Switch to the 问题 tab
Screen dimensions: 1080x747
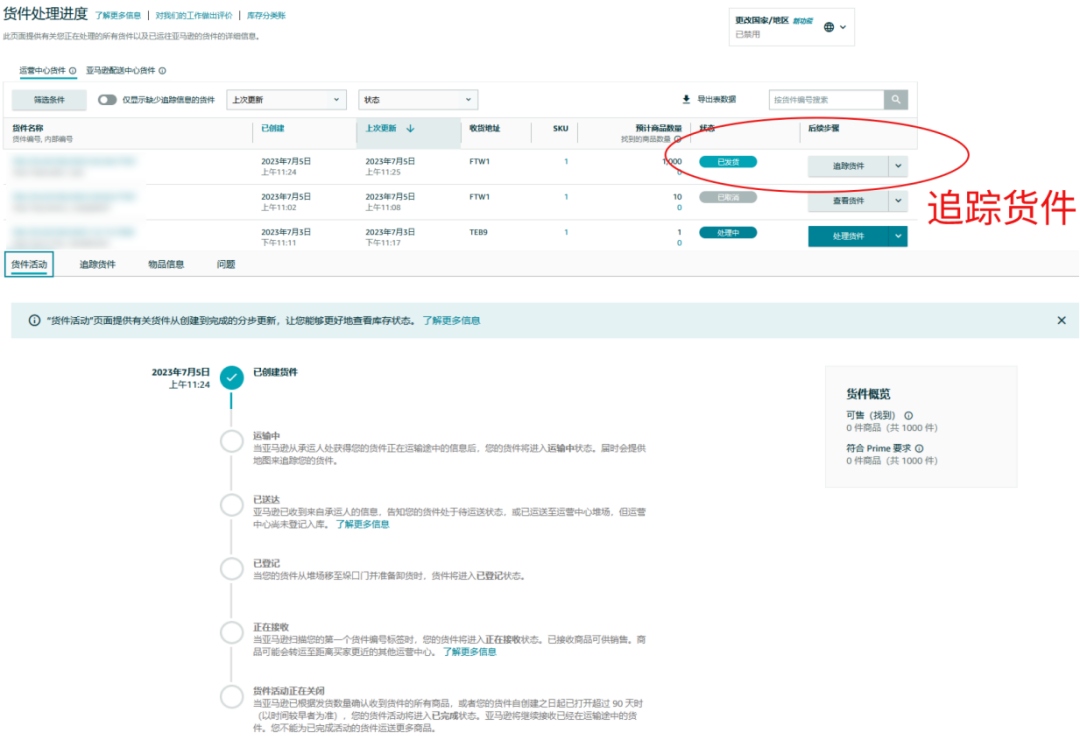(x=225, y=264)
